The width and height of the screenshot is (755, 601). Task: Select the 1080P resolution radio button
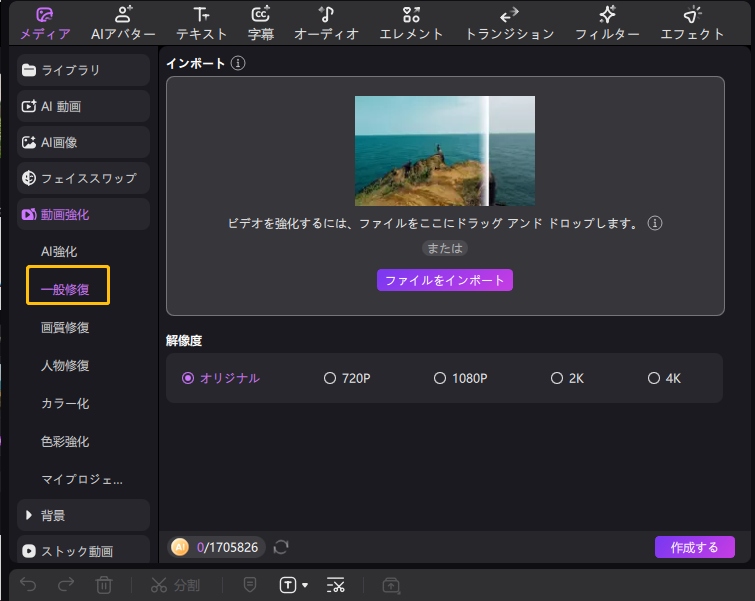[440, 378]
